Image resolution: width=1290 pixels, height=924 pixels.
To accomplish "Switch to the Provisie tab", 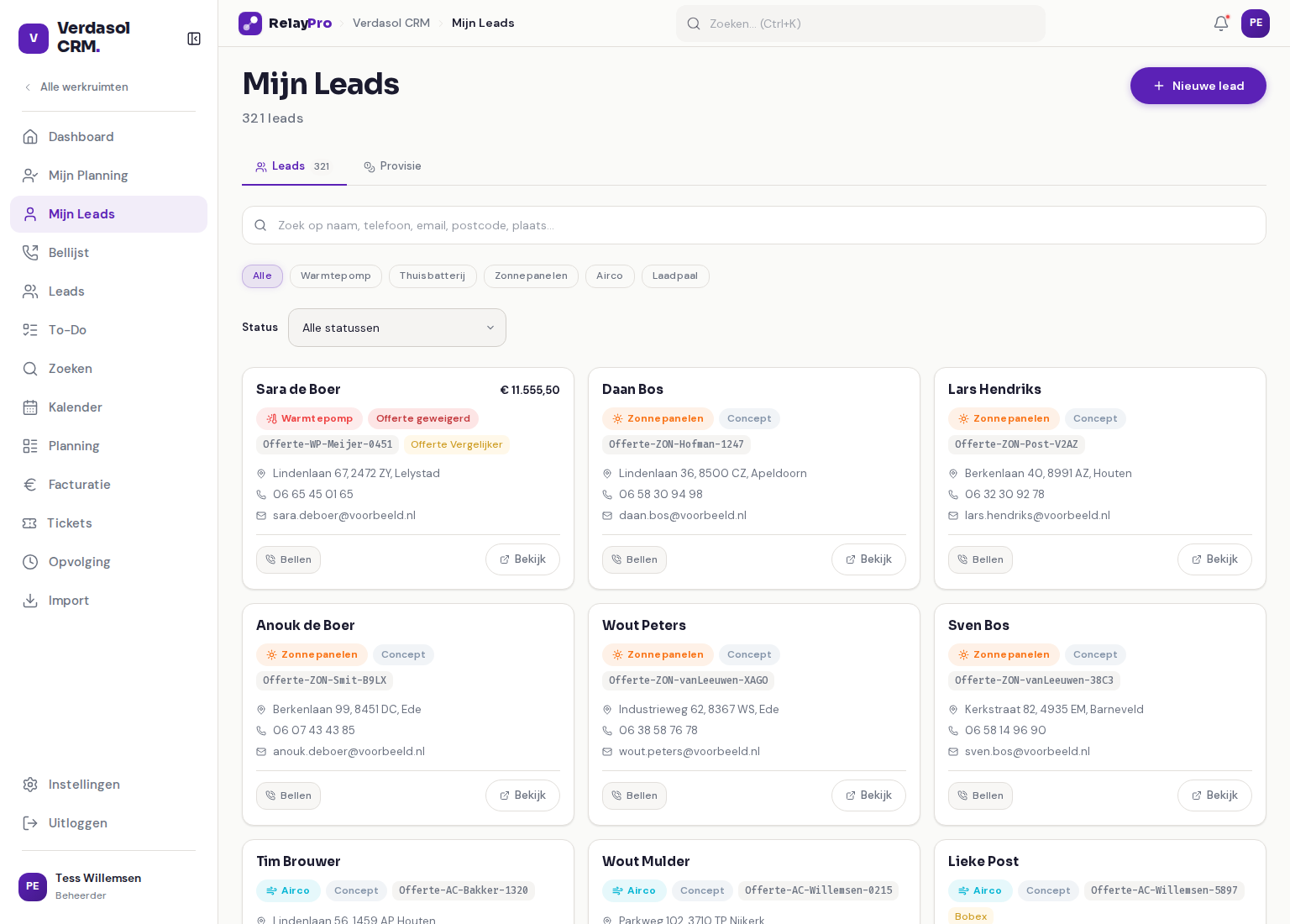I will click(392, 166).
